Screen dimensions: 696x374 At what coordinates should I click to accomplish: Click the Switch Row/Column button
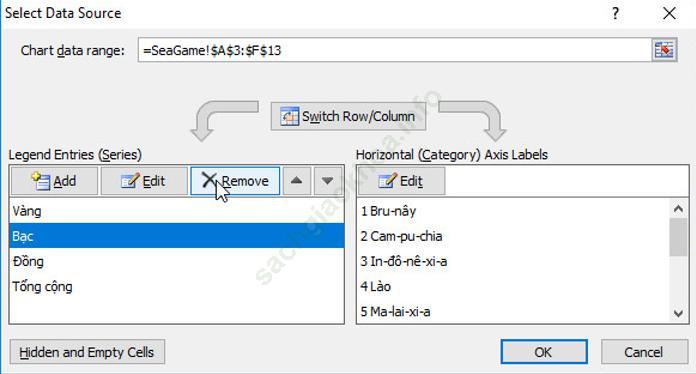click(x=348, y=116)
